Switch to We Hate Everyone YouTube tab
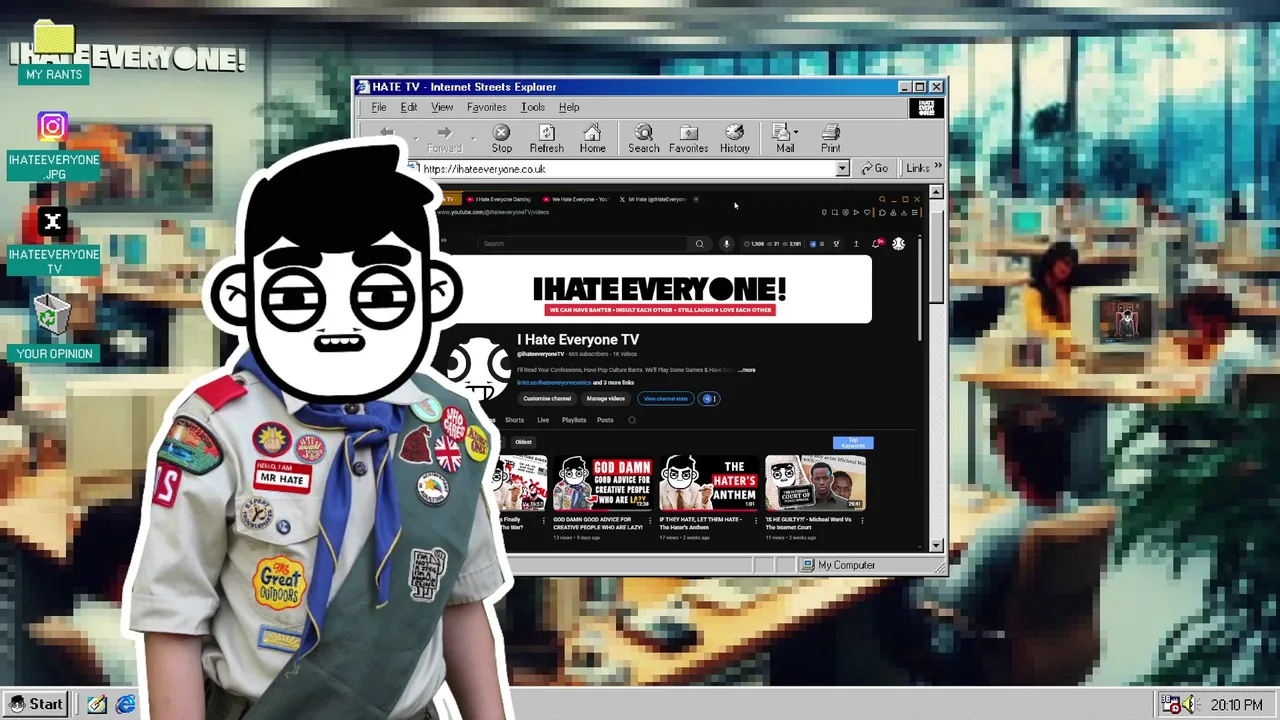1280x720 pixels. [x=575, y=199]
